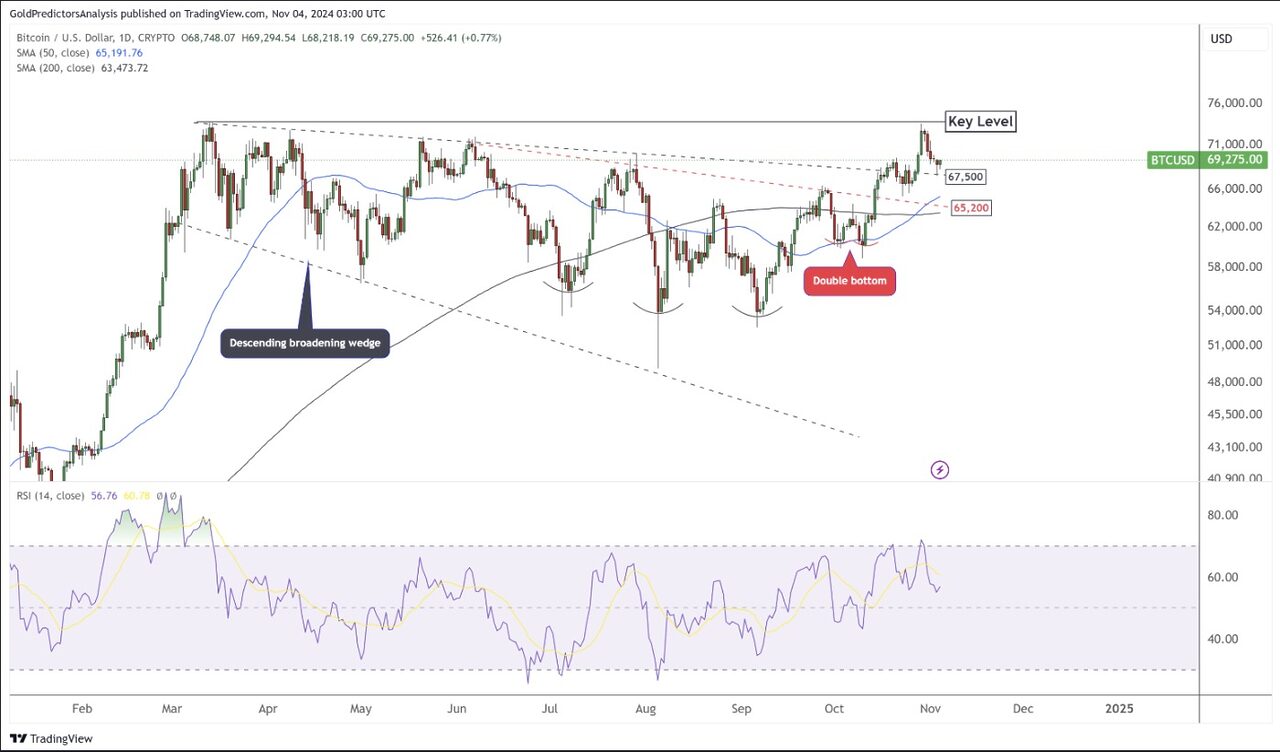Click the 51,000.00 price axis label
This screenshot has height=752, width=1280.
pos(1232,345)
